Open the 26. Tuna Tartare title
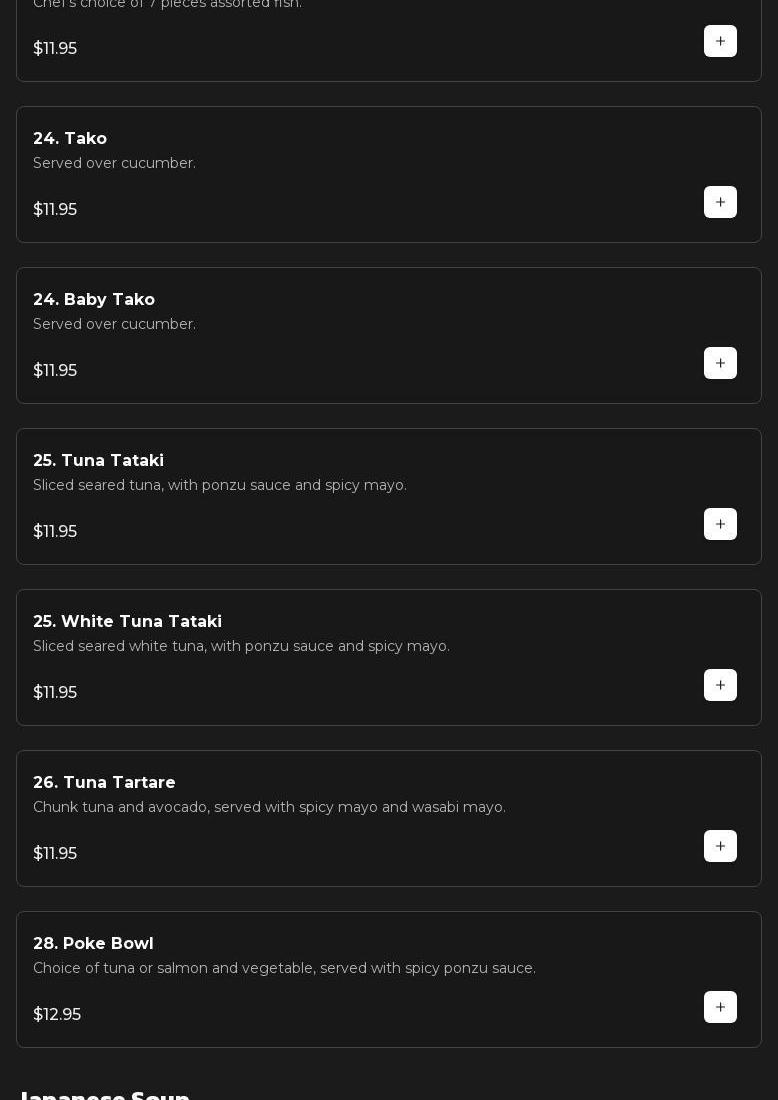Image resolution: width=778 pixels, height=1100 pixels. tap(104, 782)
